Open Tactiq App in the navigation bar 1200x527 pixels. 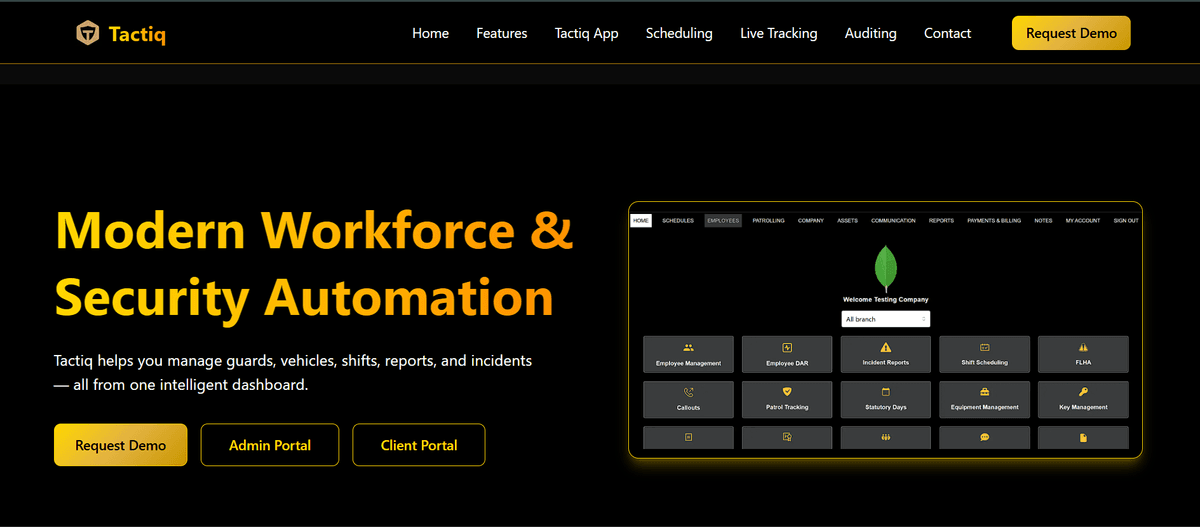(586, 33)
